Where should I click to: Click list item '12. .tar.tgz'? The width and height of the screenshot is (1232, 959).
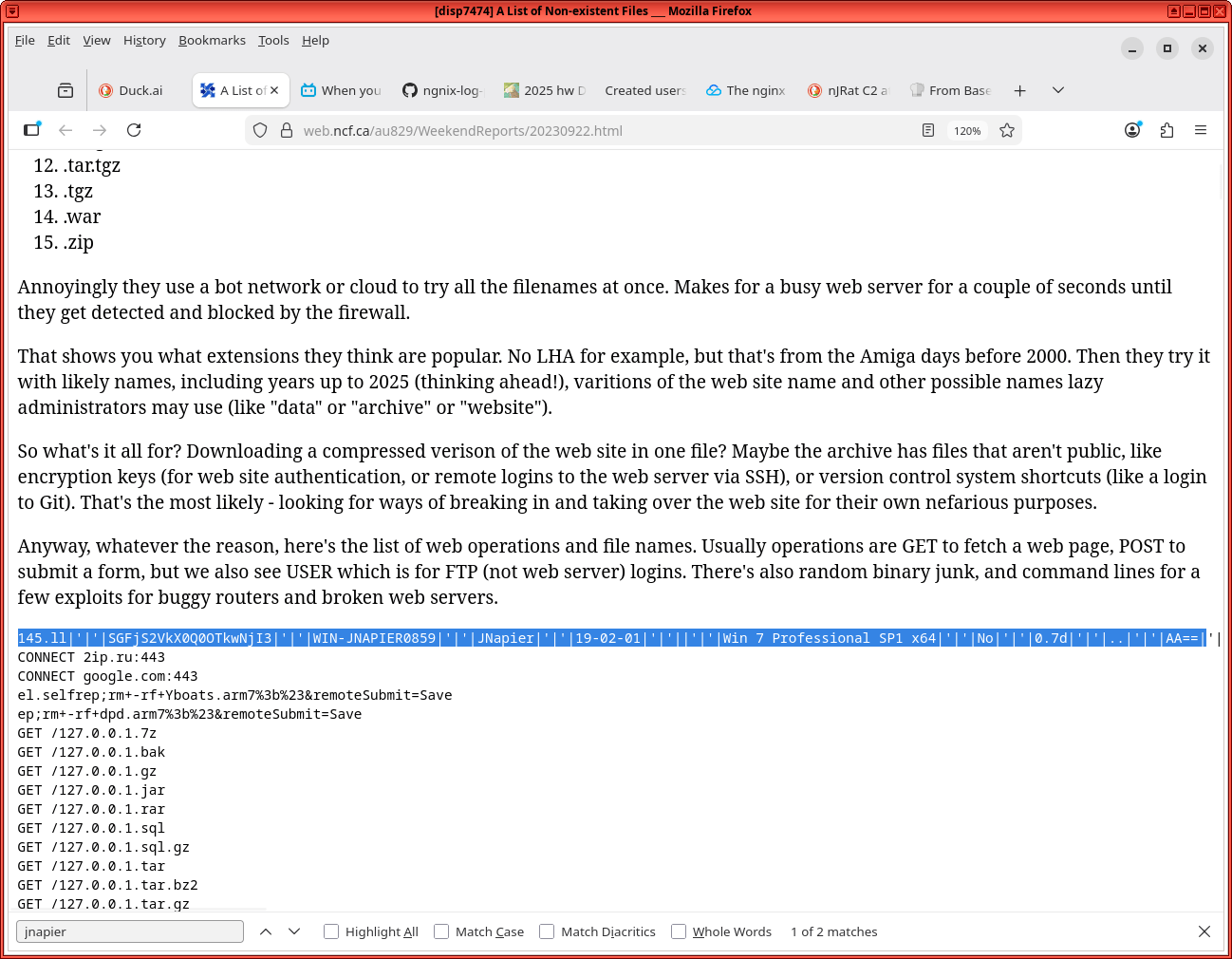pos(77,165)
